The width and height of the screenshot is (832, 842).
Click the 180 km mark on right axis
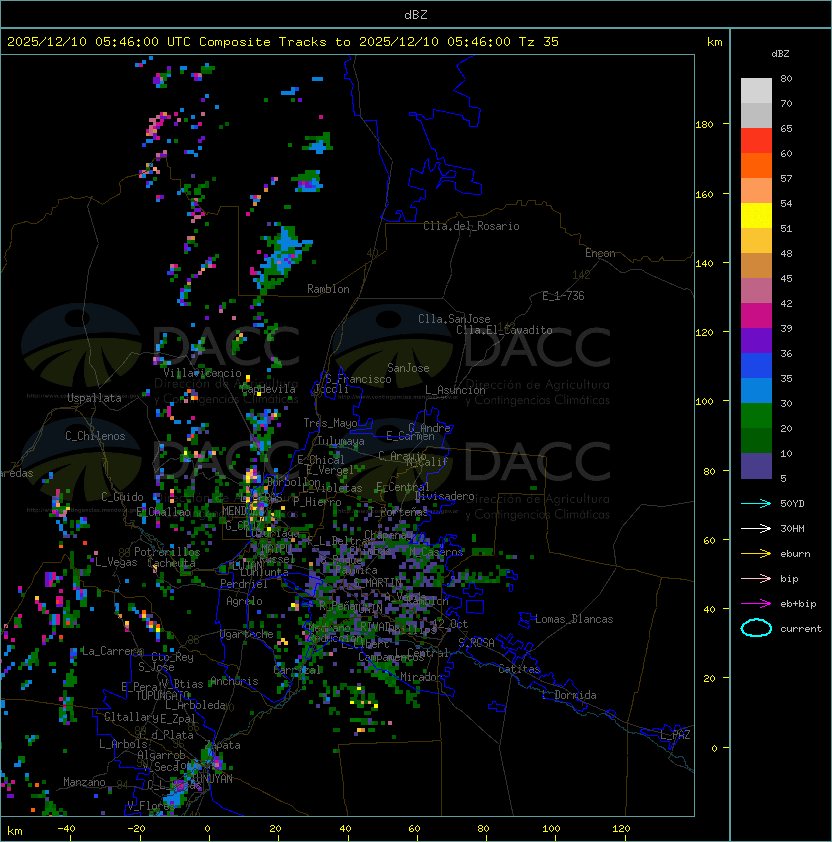pos(704,125)
